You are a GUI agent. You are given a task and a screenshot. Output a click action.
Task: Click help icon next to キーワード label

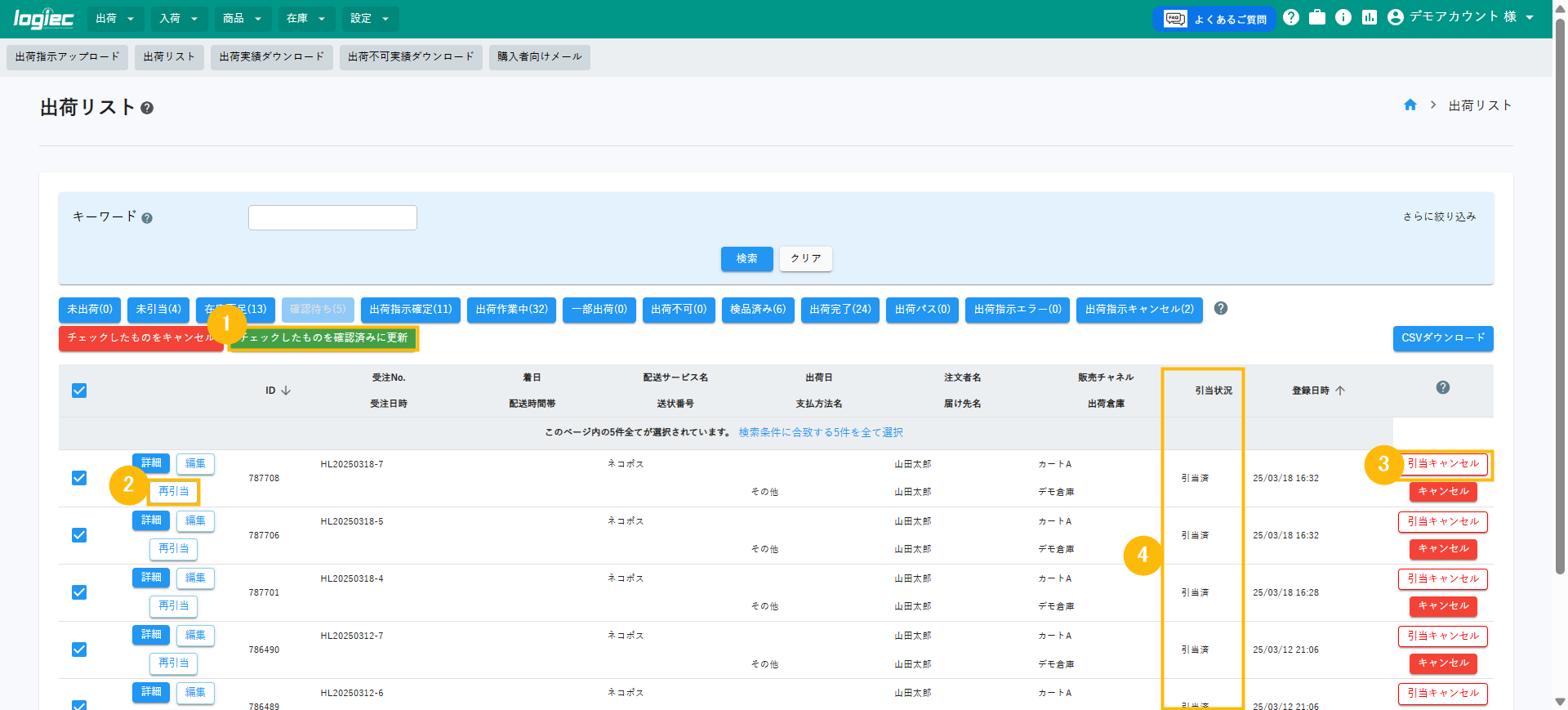(147, 218)
